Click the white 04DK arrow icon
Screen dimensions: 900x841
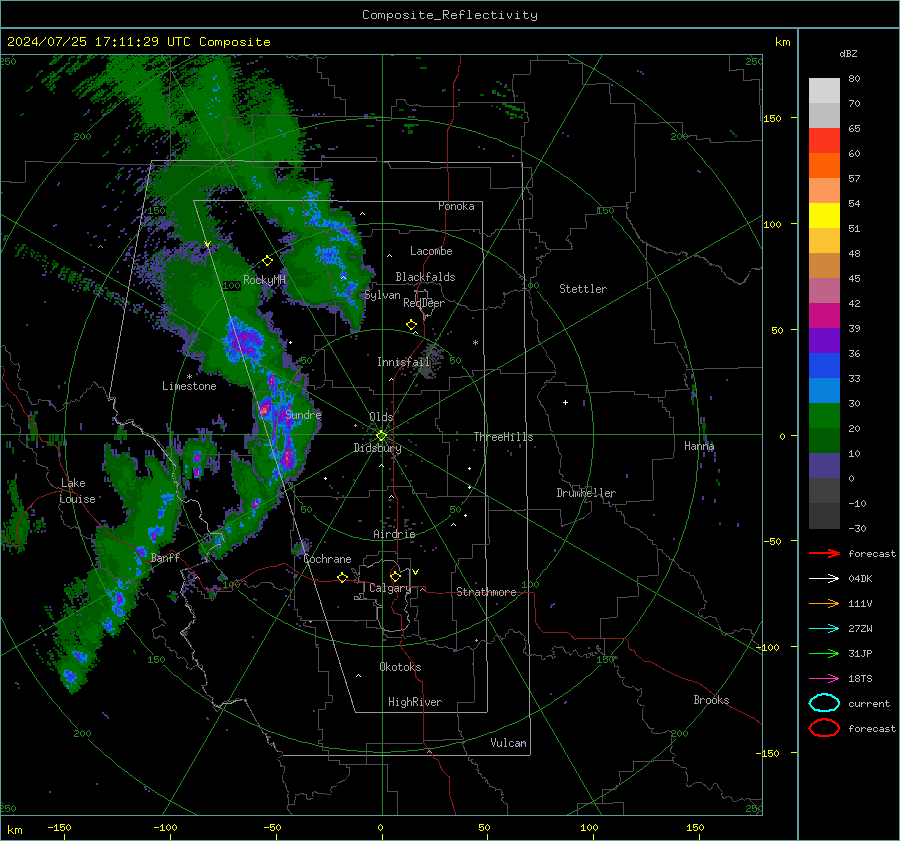pos(824,579)
